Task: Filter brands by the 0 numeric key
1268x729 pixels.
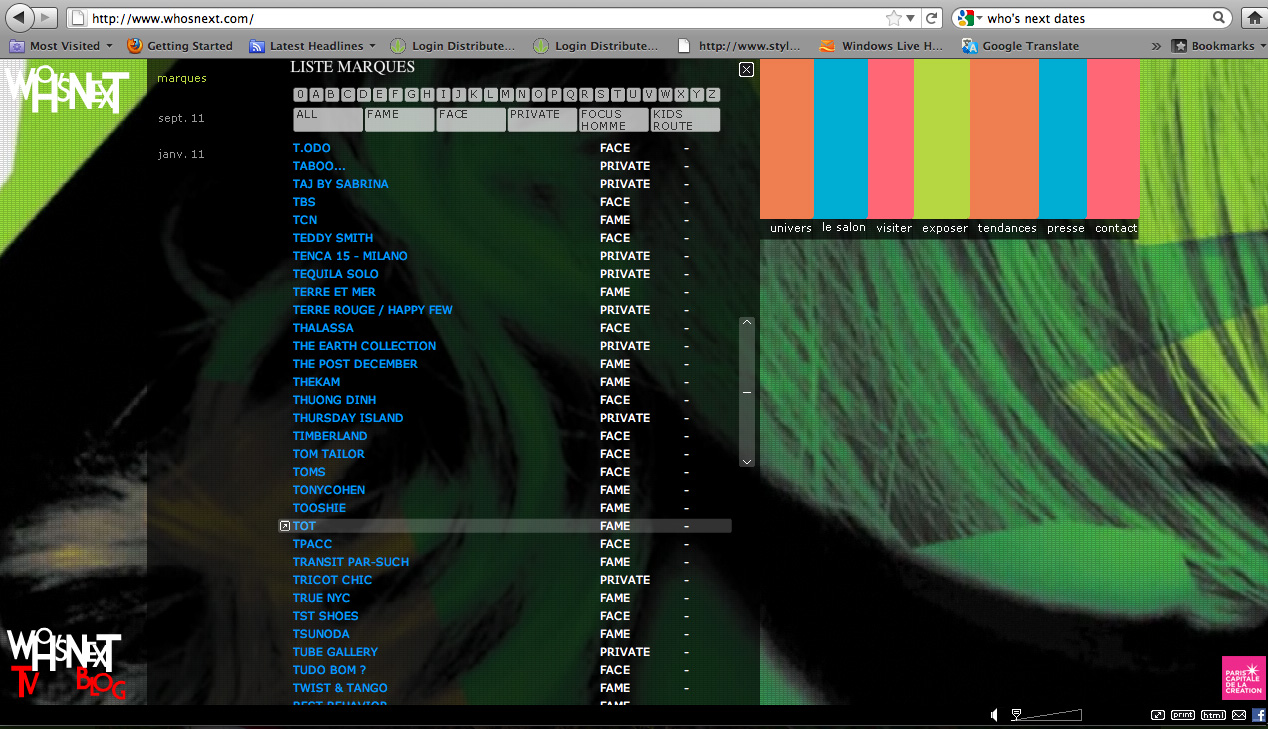Action: point(300,95)
